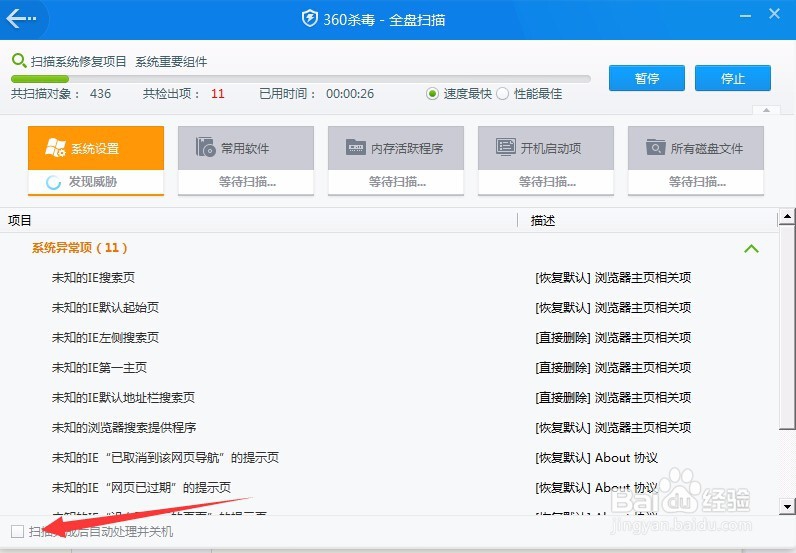This screenshot has height=553, width=796.
Task: Select row 未知的IE搜索页
Action: point(389,278)
